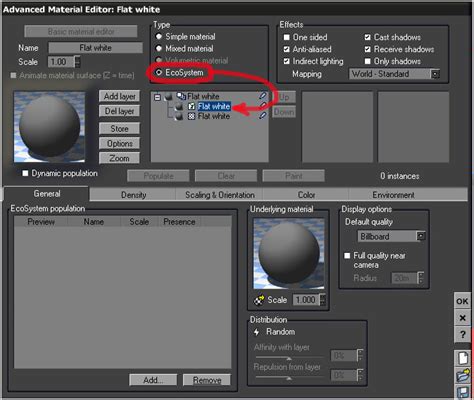
Task: Click the Clear button
Action: 226,176
